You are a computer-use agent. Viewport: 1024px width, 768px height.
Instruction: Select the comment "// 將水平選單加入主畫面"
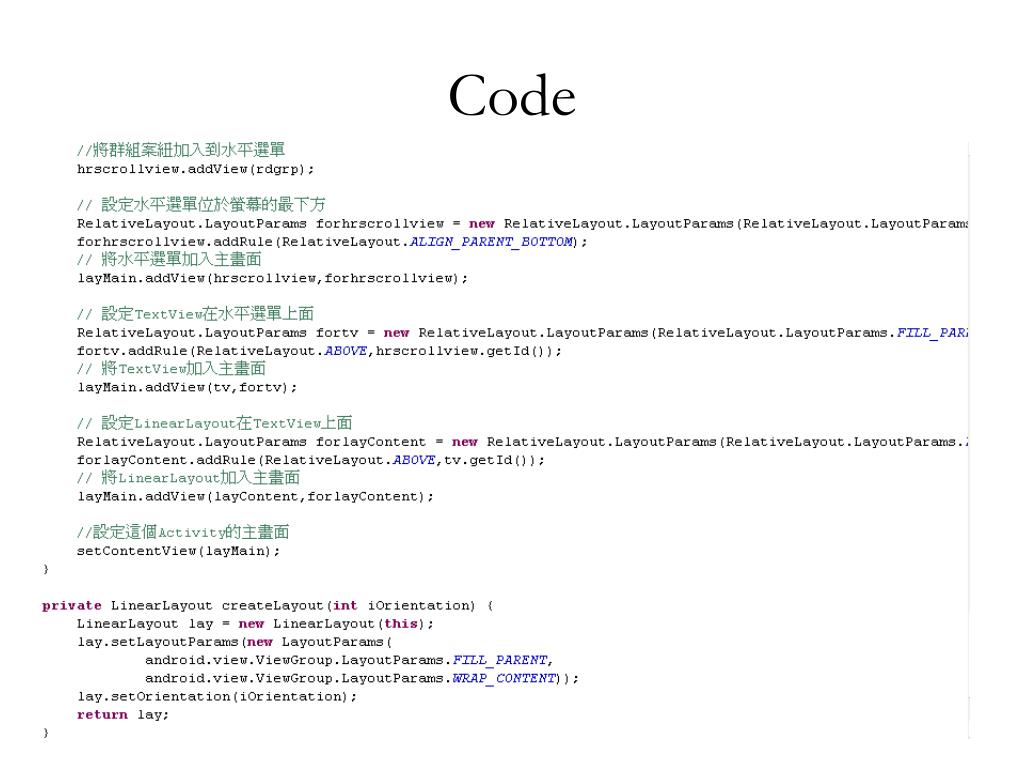coord(169,259)
